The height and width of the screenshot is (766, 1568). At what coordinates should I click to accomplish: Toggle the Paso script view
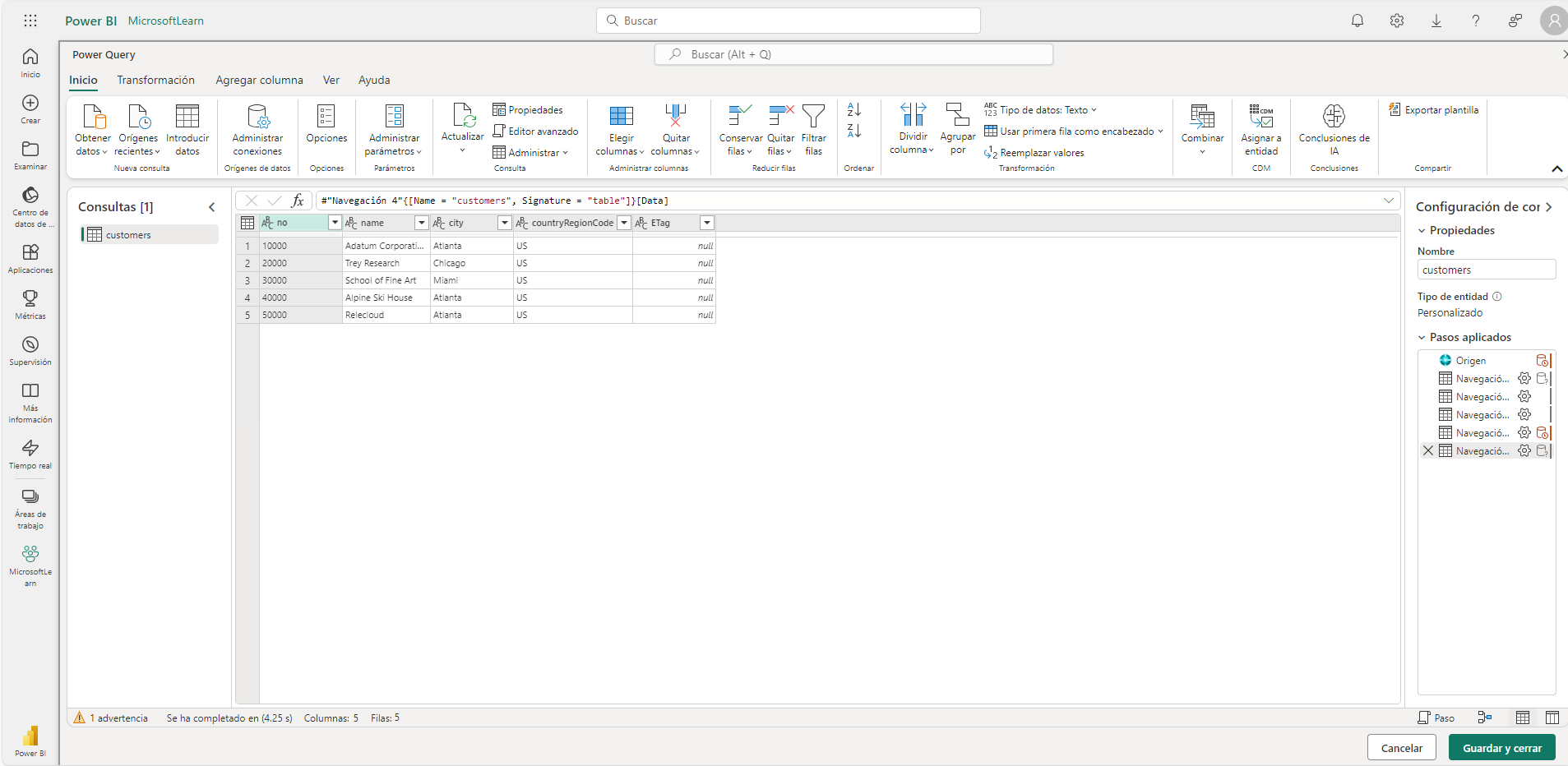tap(1436, 718)
